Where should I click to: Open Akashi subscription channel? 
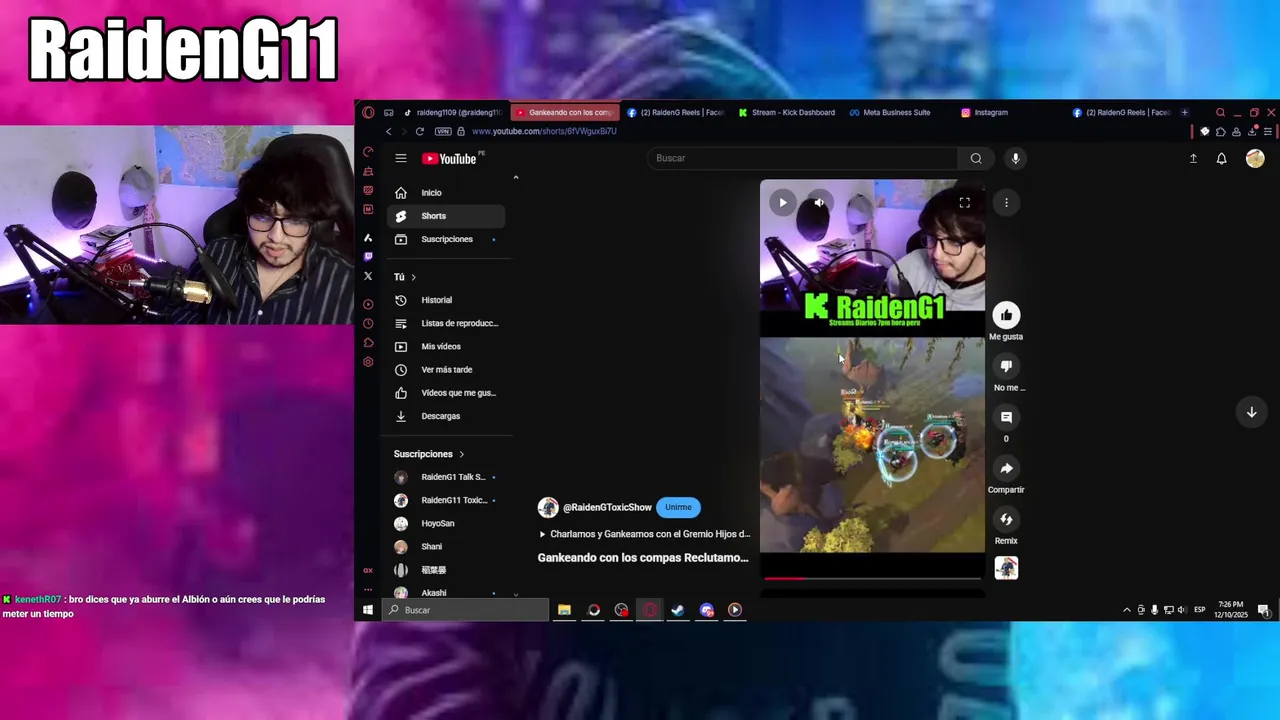click(x=444, y=592)
